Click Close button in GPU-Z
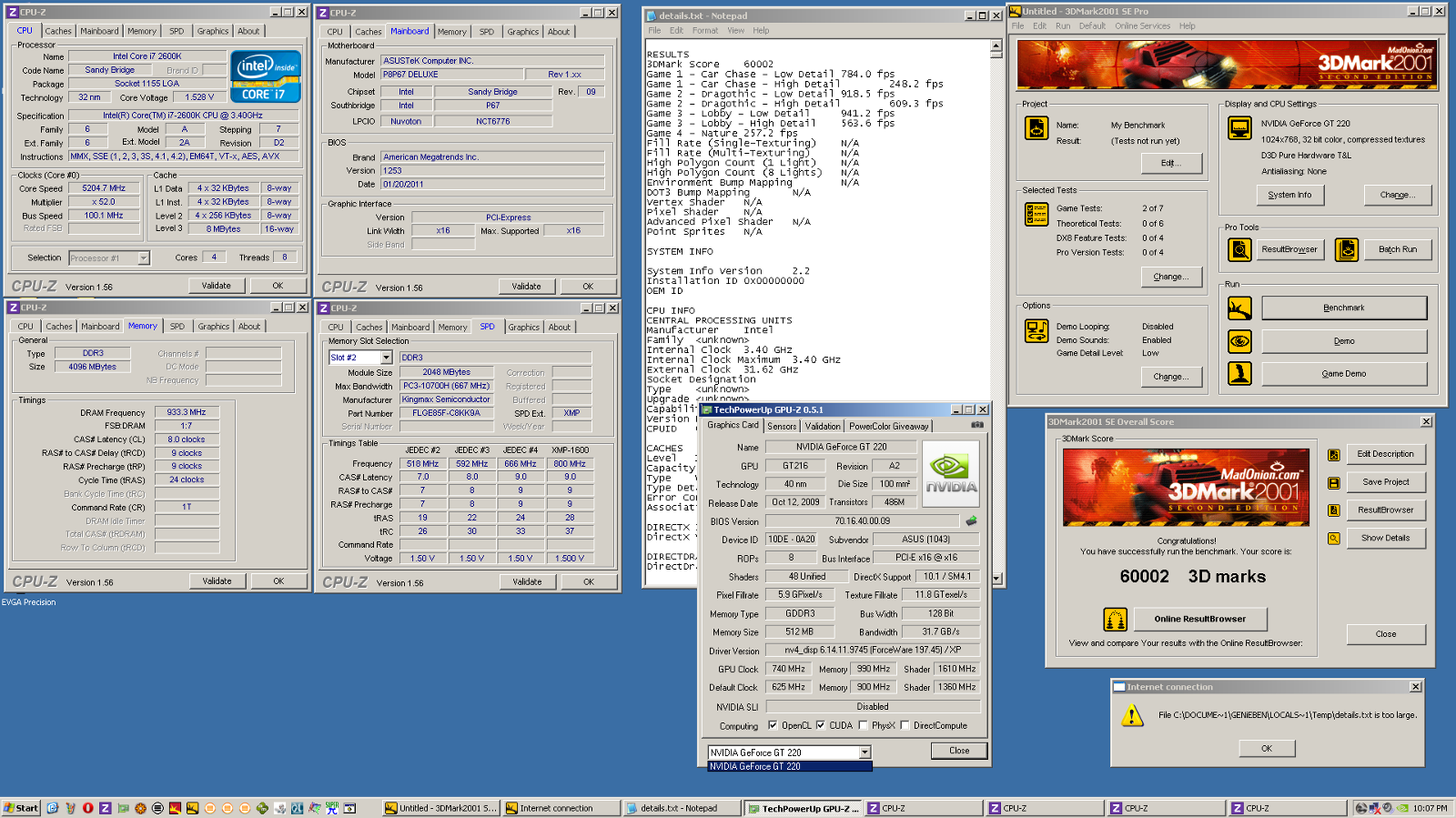Screen dimensions: 1456x818 tap(959, 751)
